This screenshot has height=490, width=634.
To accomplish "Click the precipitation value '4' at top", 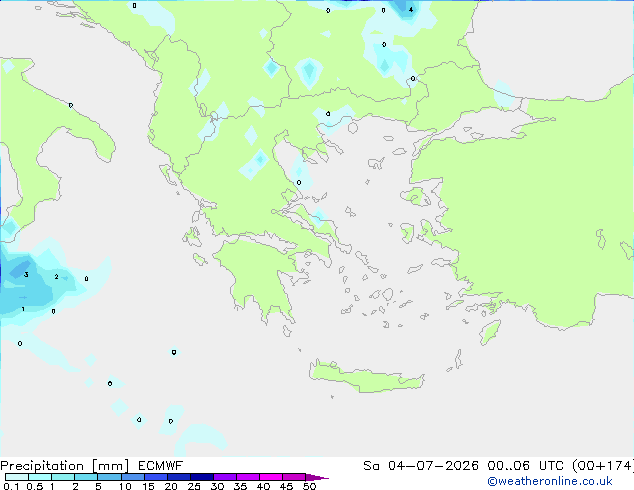I will [x=411, y=10].
